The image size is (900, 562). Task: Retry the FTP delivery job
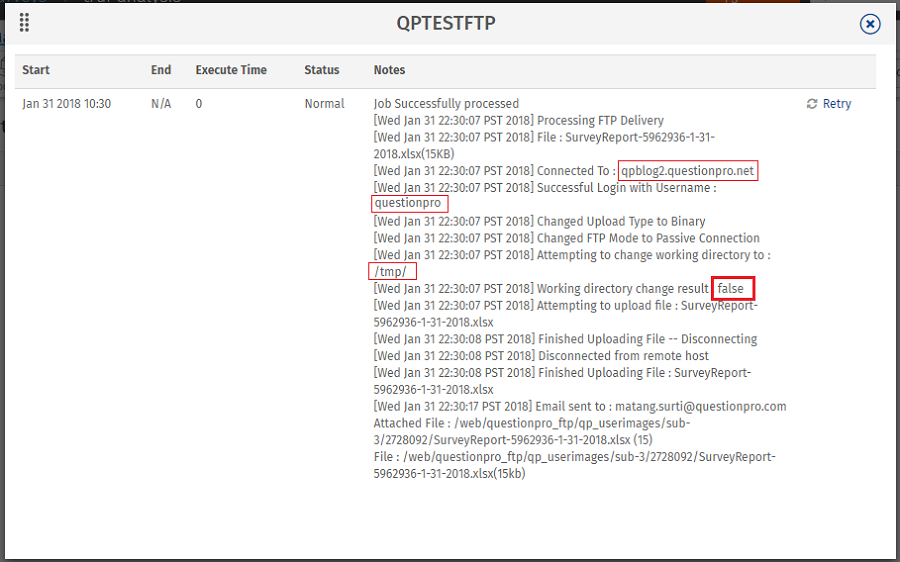[829, 104]
